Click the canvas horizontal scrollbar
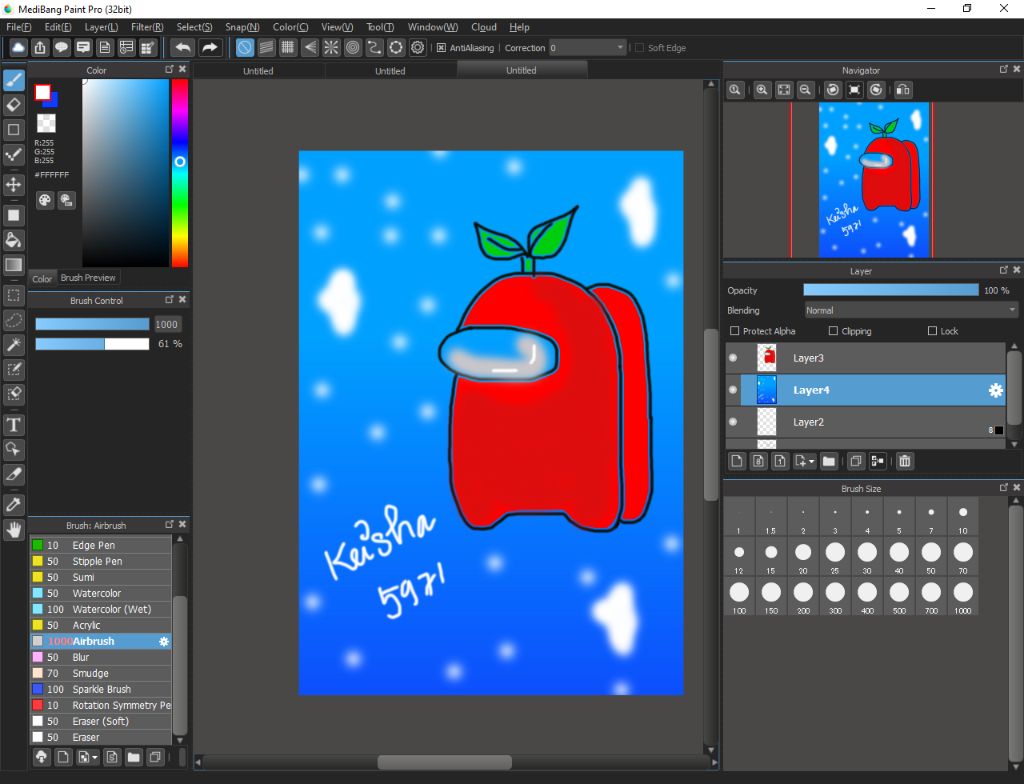 point(445,762)
